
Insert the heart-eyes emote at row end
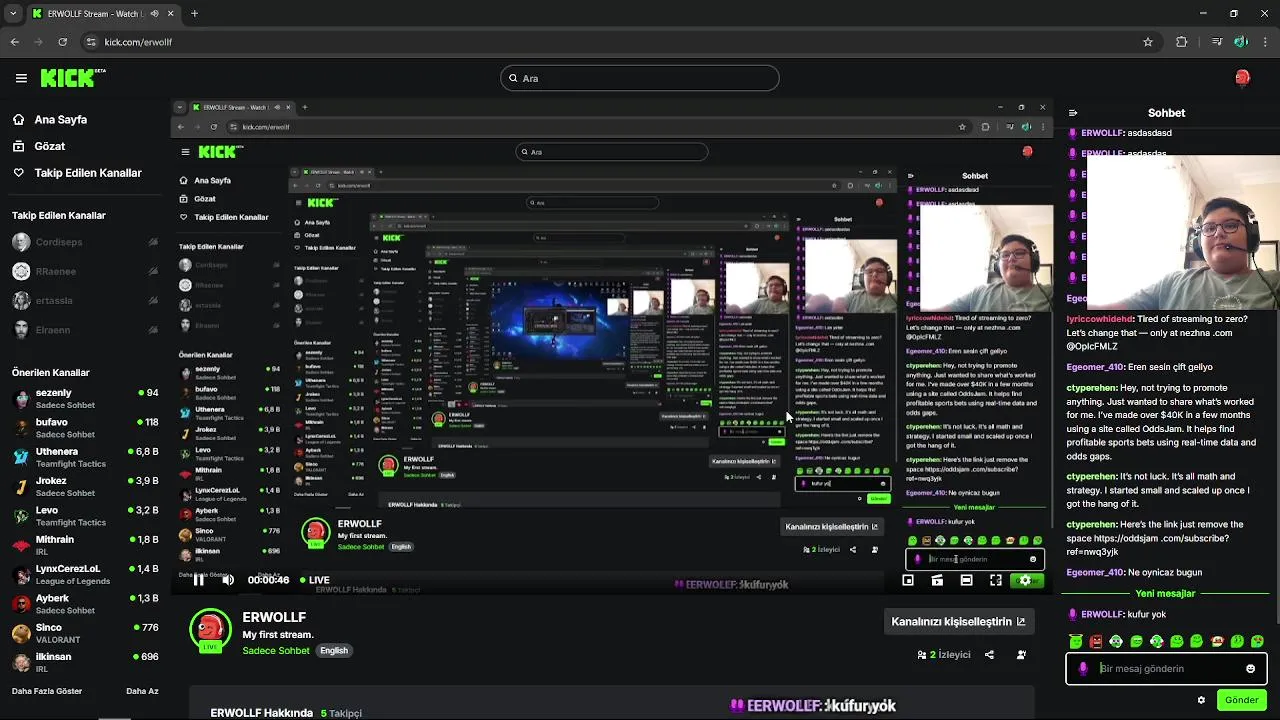1257,641
